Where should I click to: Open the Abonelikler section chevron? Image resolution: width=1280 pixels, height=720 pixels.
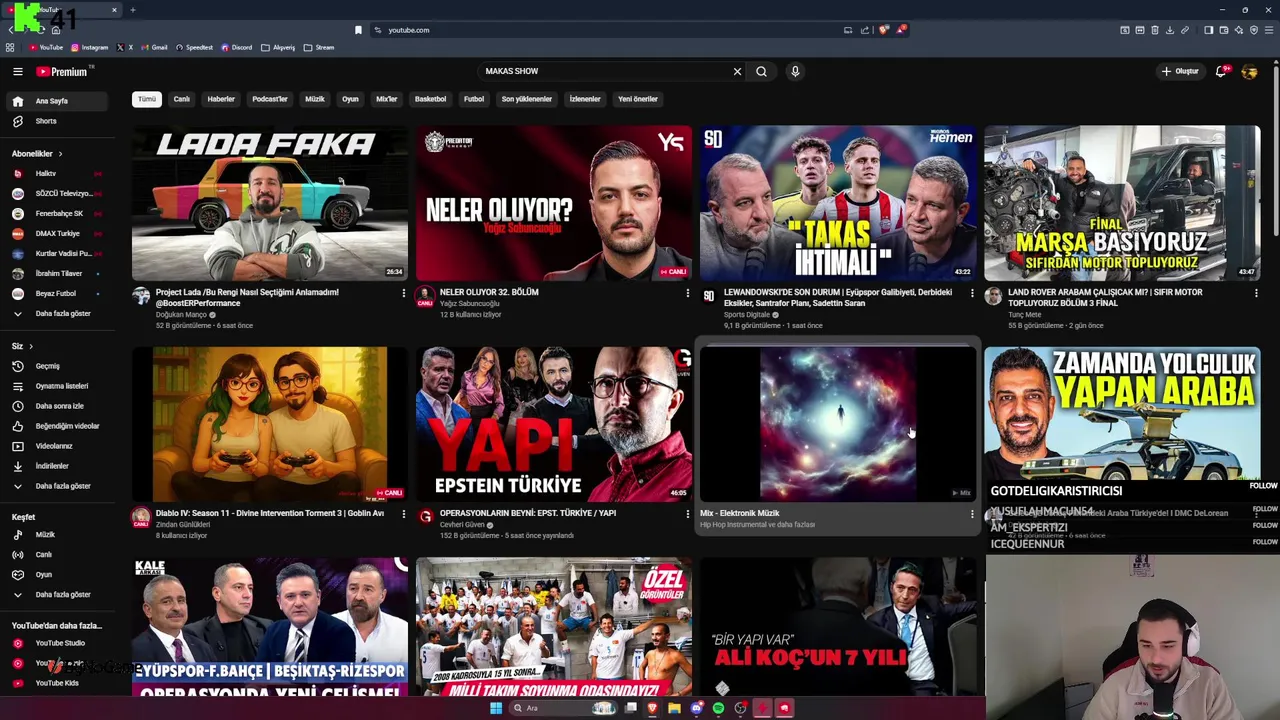coord(60,154)
